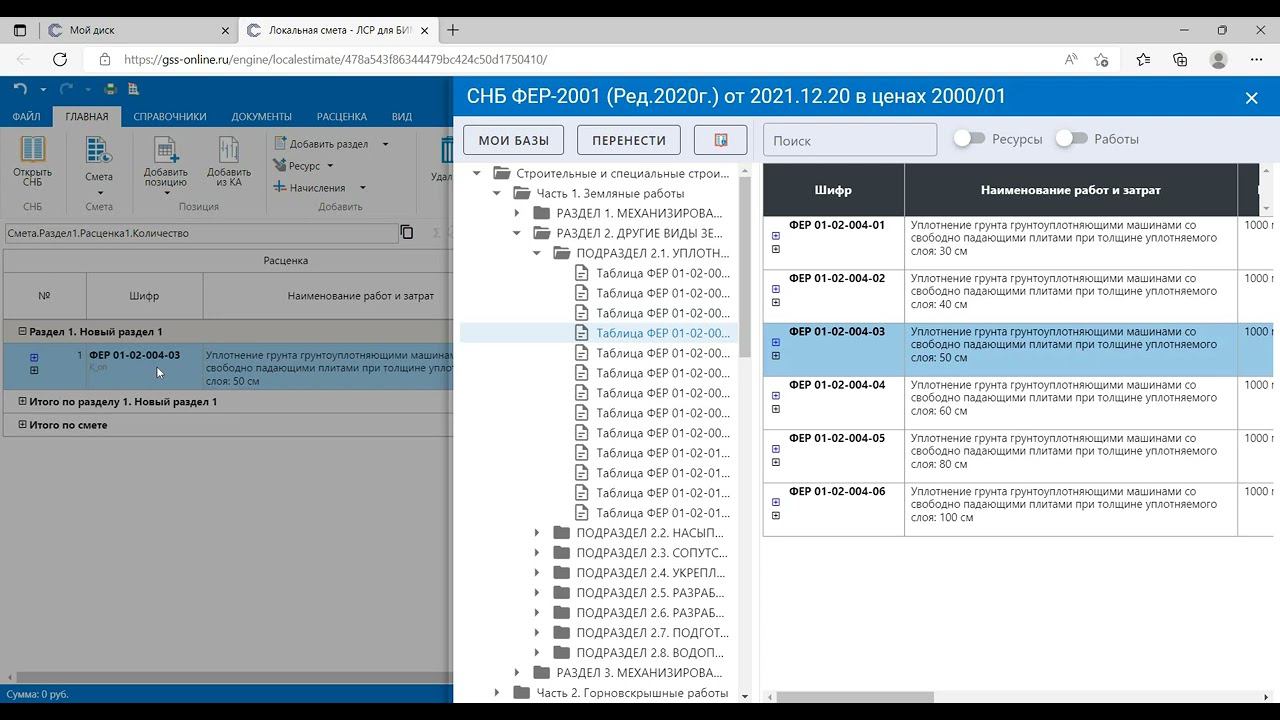The image size is (1280, 720).
Task: Add this page to favorites with the star icon
Action: coord(1101,60)
